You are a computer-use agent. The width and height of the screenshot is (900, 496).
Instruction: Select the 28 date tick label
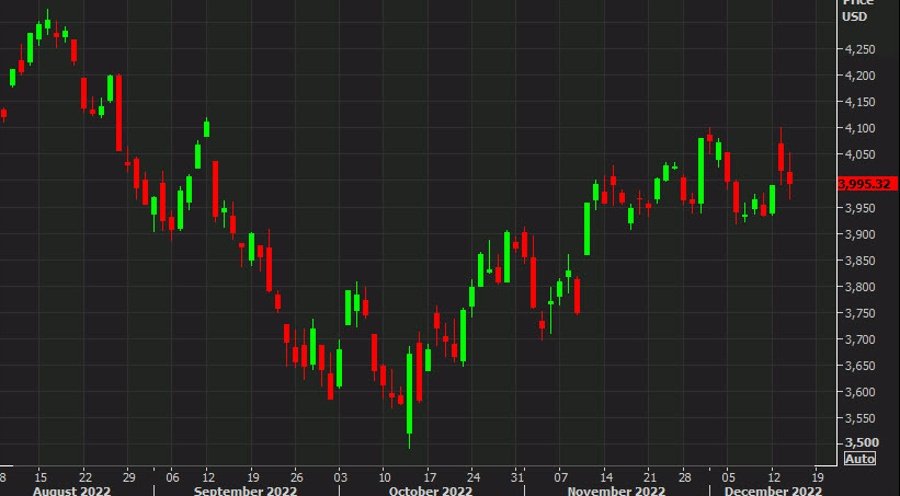pos(685,477)
